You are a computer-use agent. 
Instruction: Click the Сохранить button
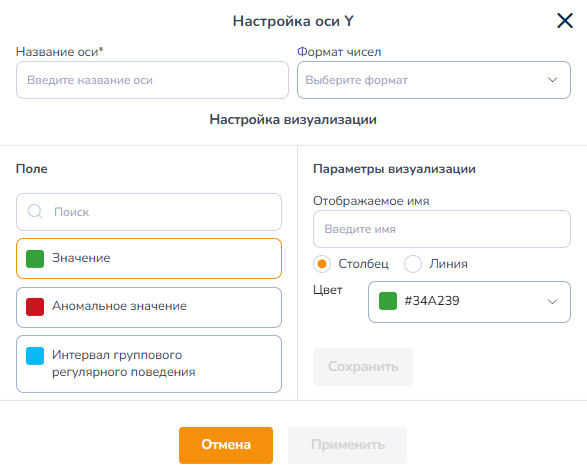pyautogui.click(x=363, y=367)
